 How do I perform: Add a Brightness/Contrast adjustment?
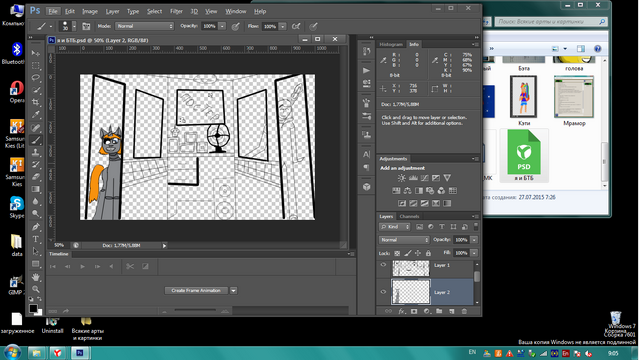[402, 178]
